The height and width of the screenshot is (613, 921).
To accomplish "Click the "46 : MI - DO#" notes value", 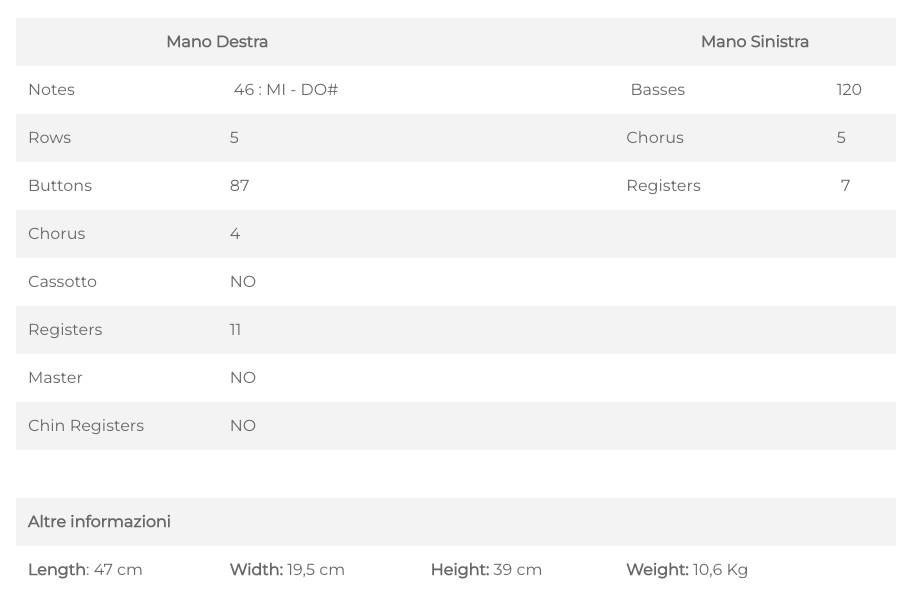I will coord(286,90).
